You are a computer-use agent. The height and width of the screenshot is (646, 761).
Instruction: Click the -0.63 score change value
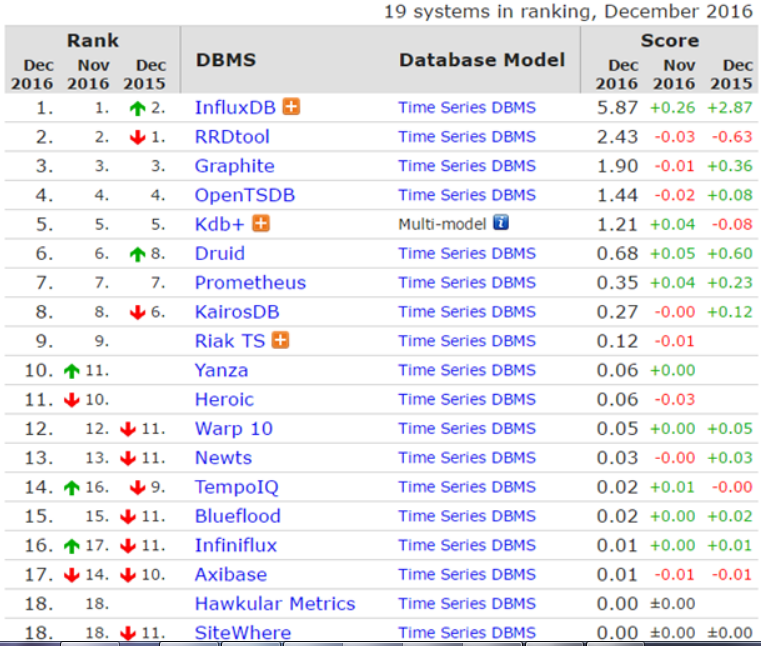[x=731, y=136]
